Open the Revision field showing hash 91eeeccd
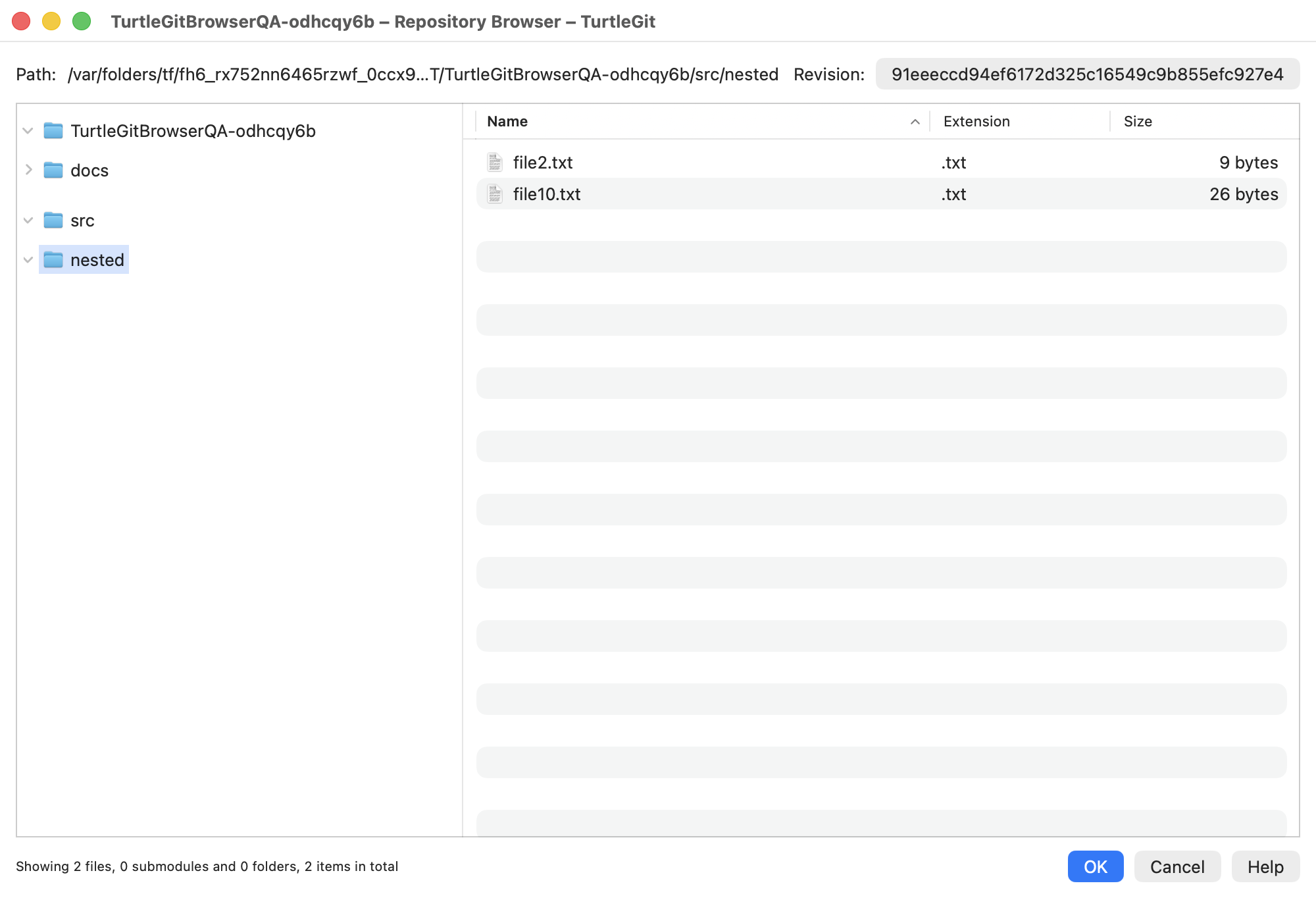1316x898 pixels. [x=1087, y=74]
